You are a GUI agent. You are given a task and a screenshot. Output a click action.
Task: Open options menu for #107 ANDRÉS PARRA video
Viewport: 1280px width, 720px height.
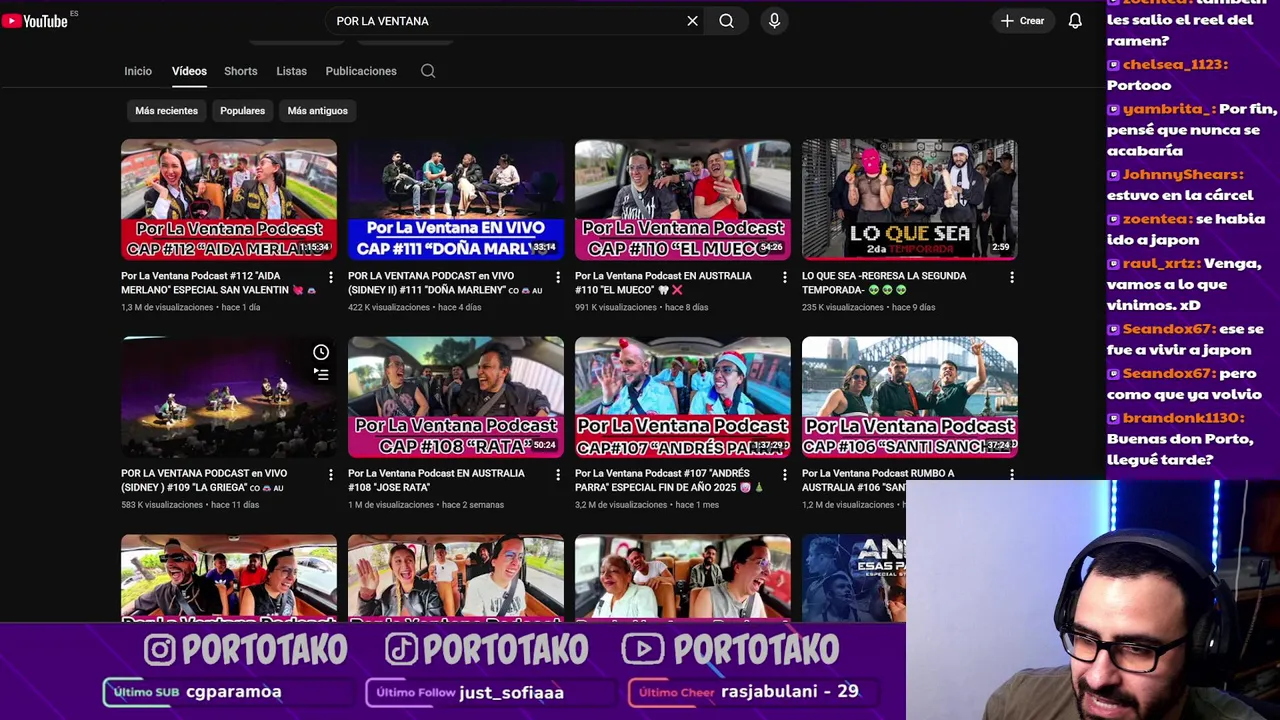(785, 475)
